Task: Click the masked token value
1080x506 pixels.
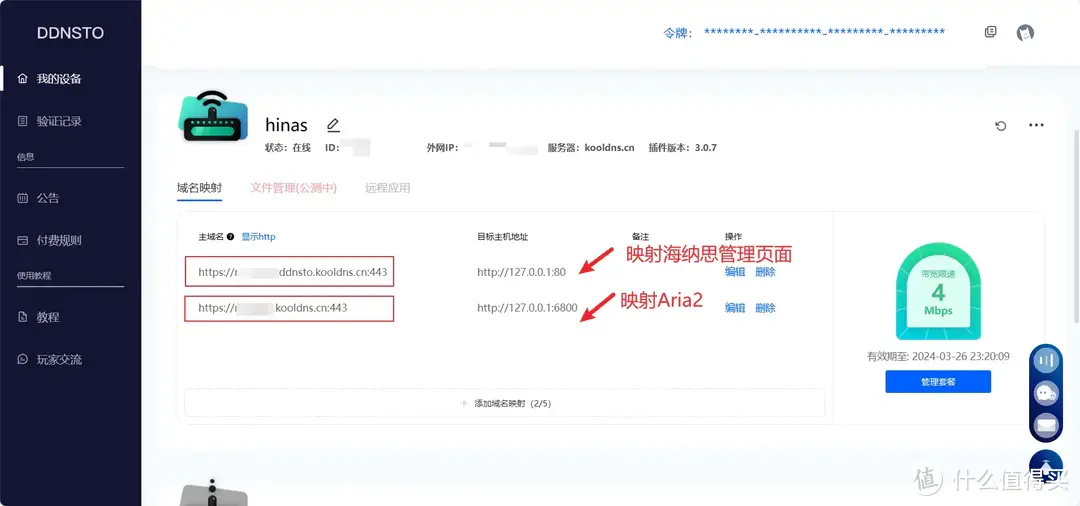Action: point(824,32)
